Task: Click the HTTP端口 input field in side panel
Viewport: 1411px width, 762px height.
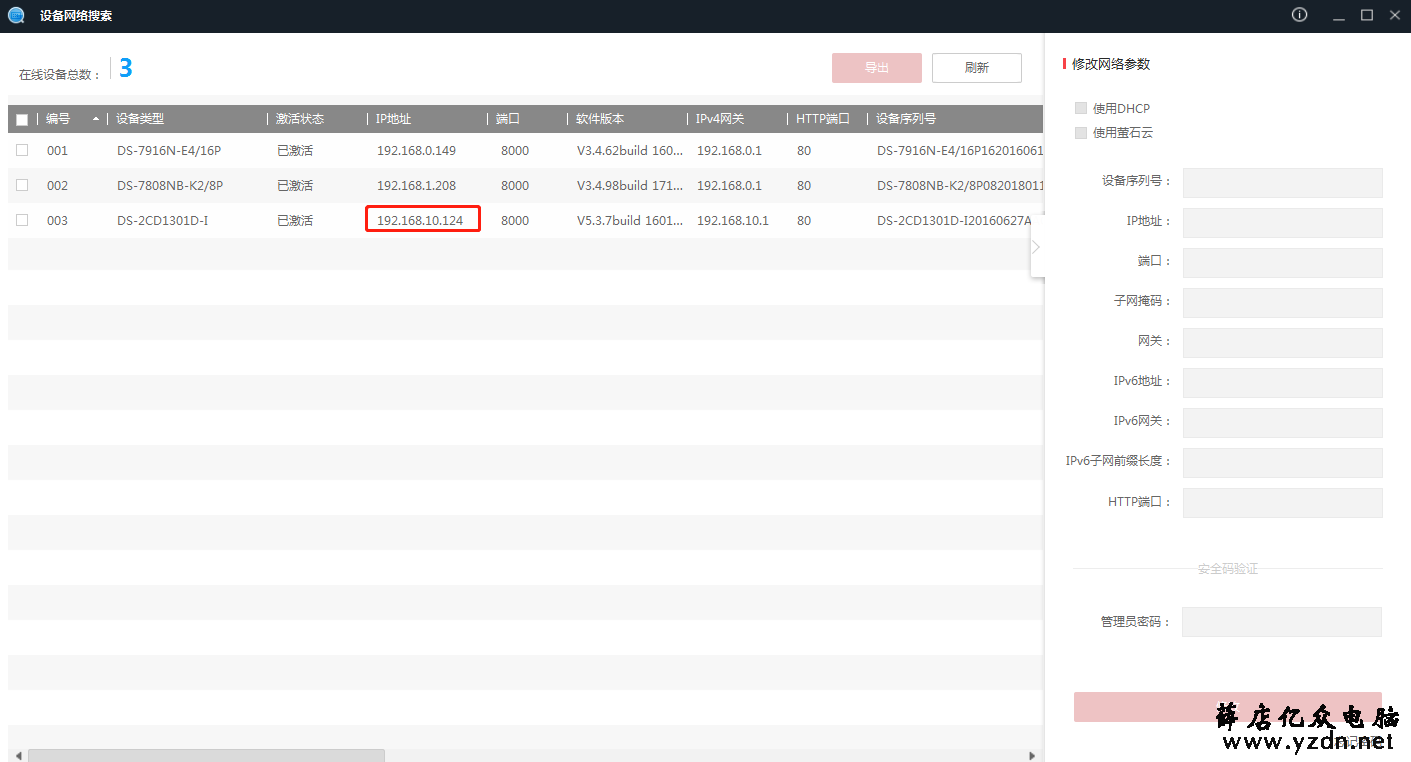Action: click(x=1283, y=503)
